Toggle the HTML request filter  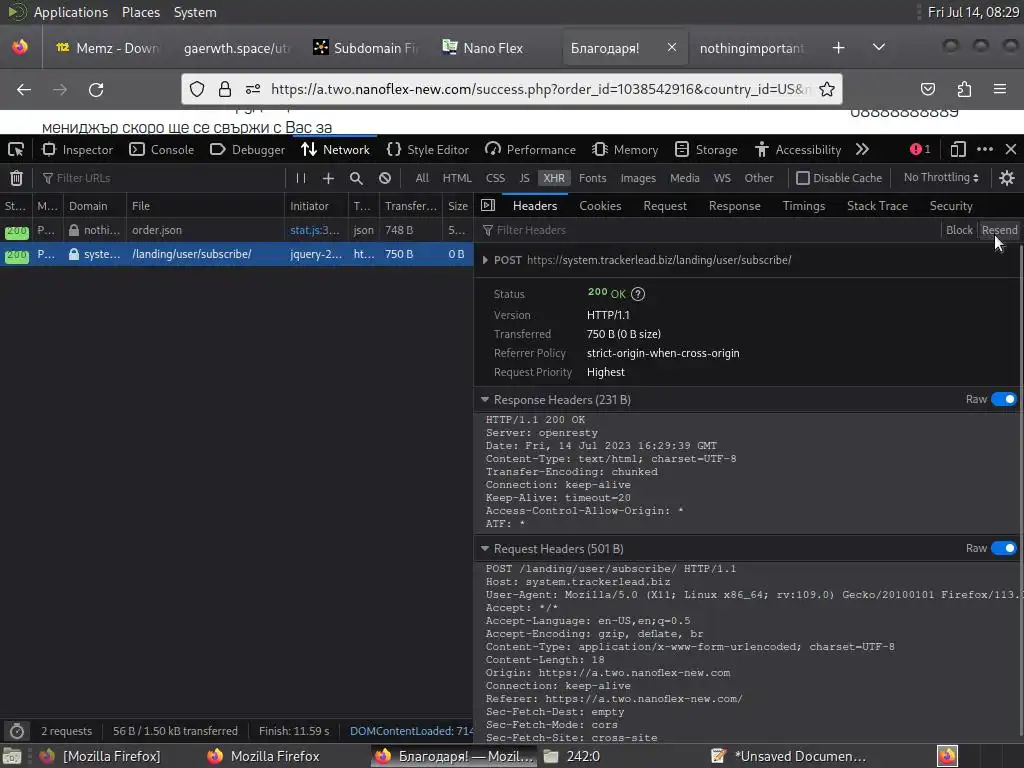456,178
